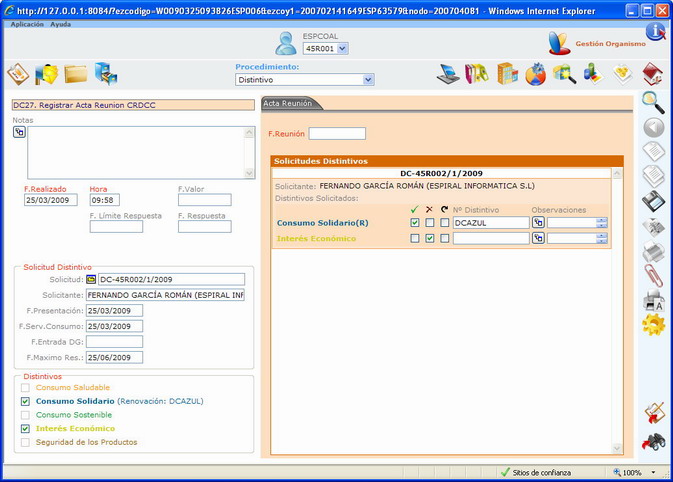Click the paperclip attachment icon
673x482 pixels.
pos(652,274)
